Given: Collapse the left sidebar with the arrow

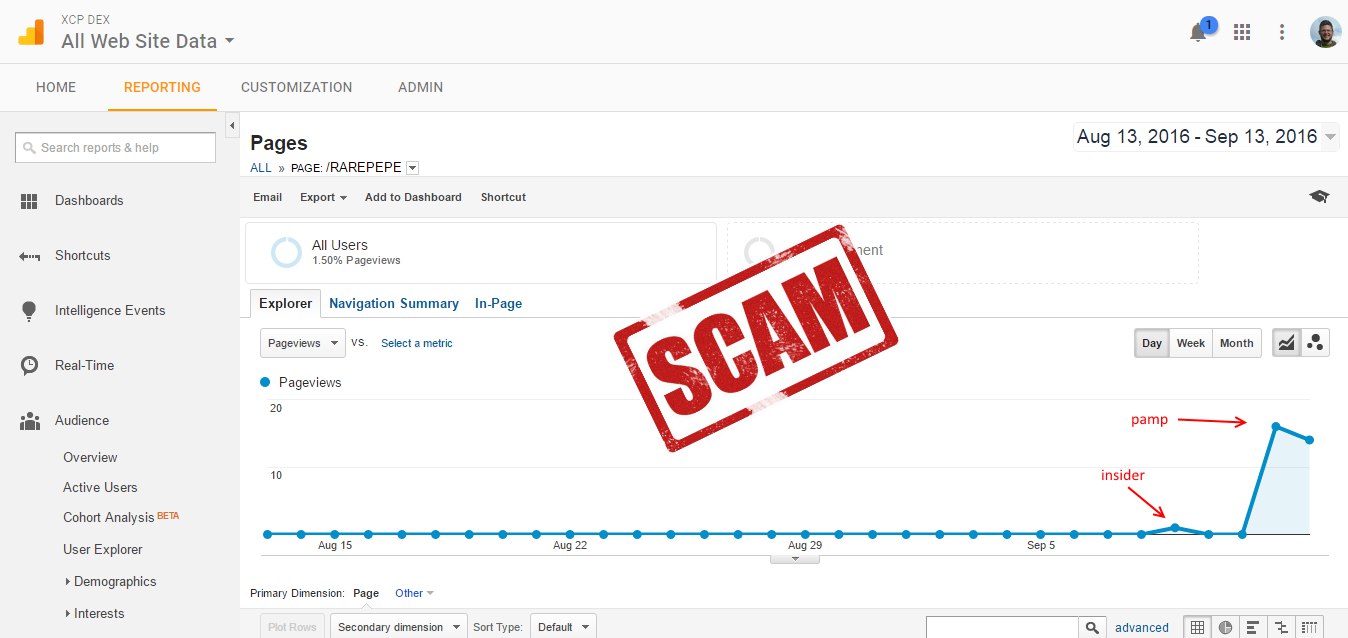Looking at the screenshot, I should click(x=232, y=125).
